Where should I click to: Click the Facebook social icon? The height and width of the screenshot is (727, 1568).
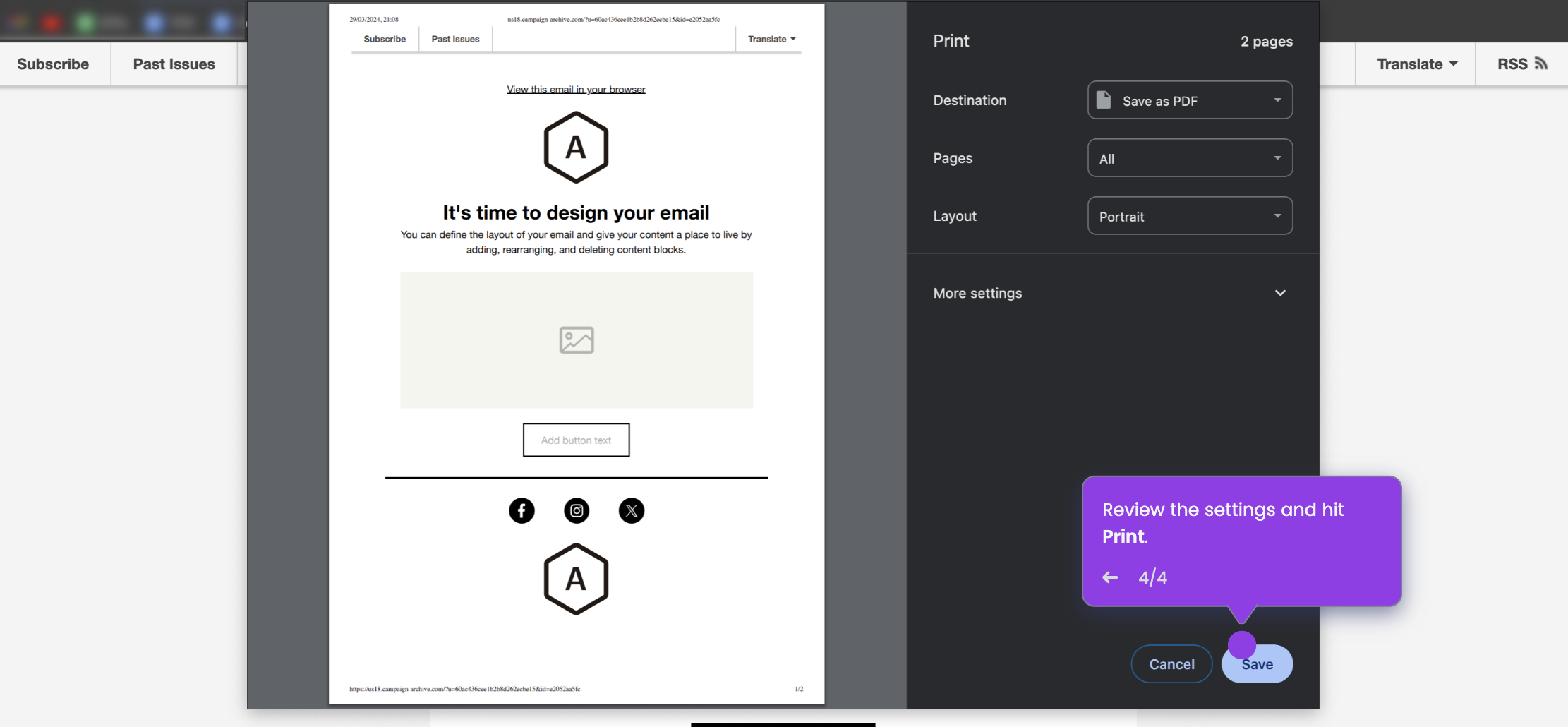[521, 510]
